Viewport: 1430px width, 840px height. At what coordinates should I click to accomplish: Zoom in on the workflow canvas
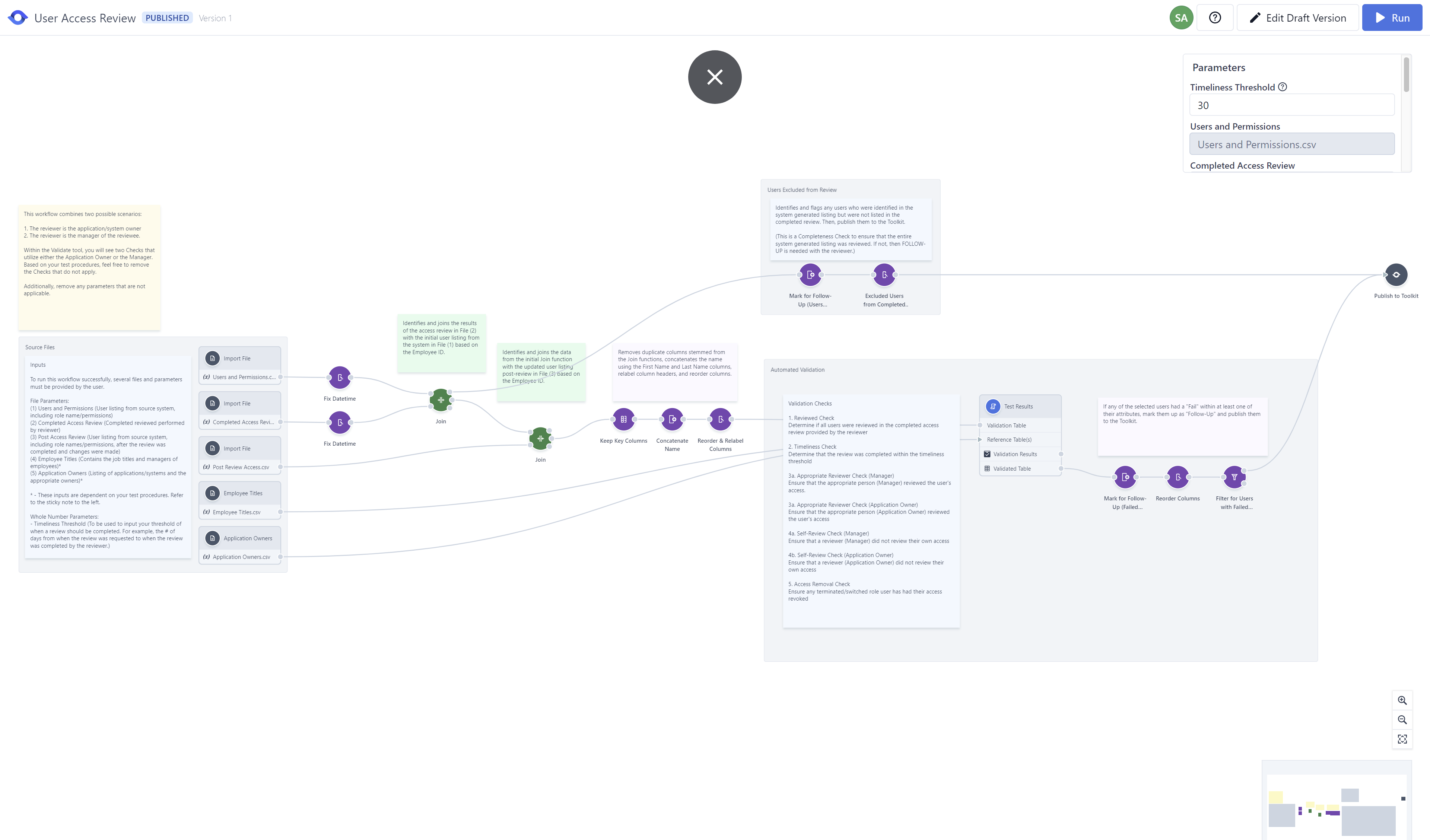click(1402, 700)
